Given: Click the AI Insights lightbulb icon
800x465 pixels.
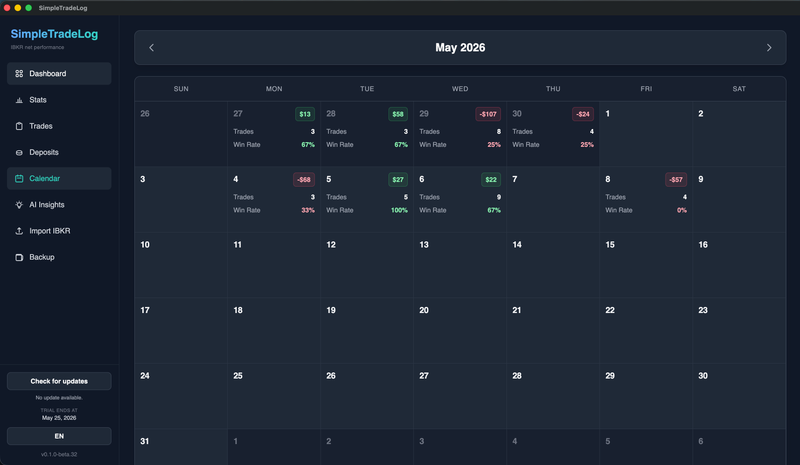Looking at the screenshot, I should point(19,205).
